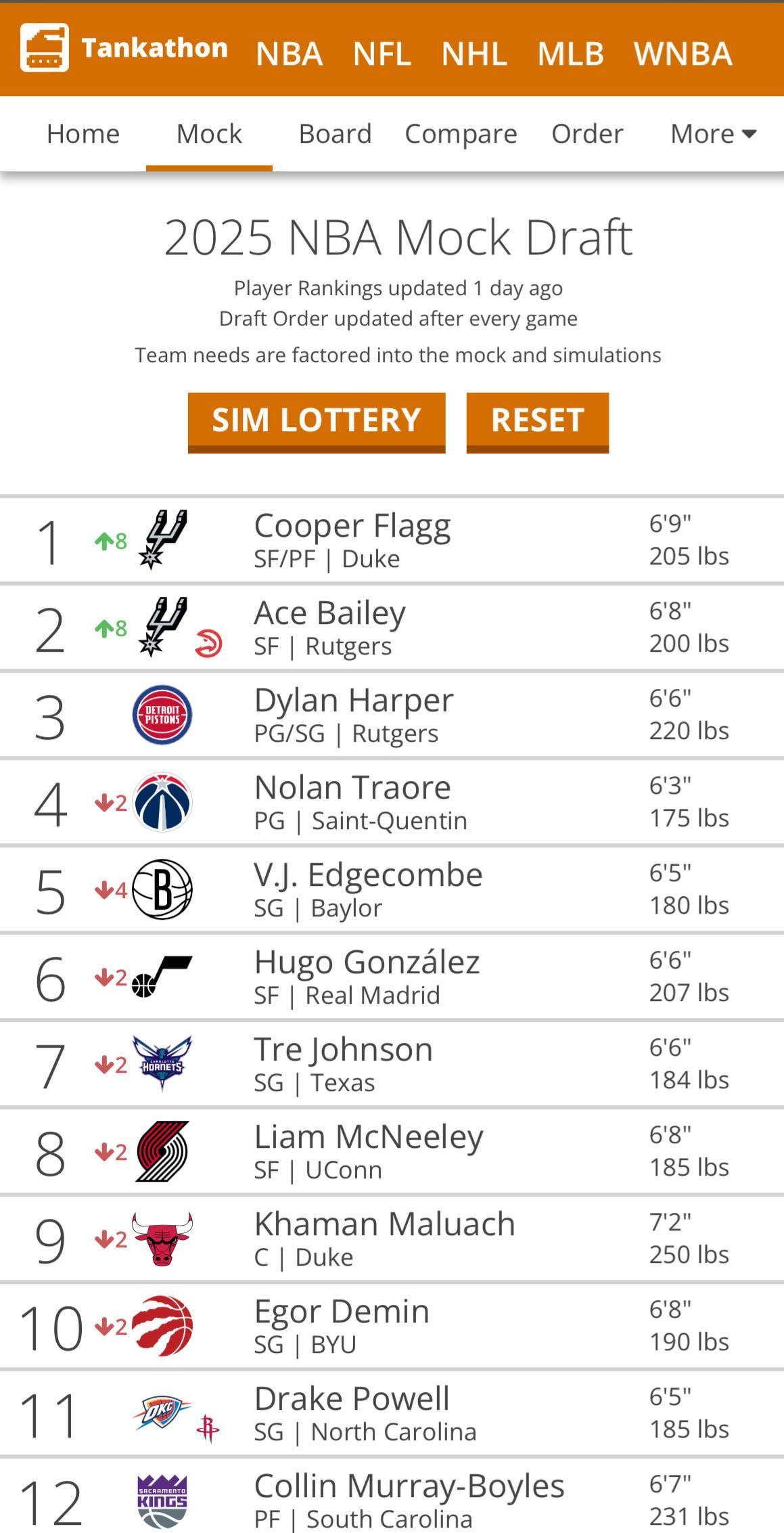Screen dimensions: 784x1533
Task: Click the small Hawks logo at pick 2
Action: (x=208, y=644)
